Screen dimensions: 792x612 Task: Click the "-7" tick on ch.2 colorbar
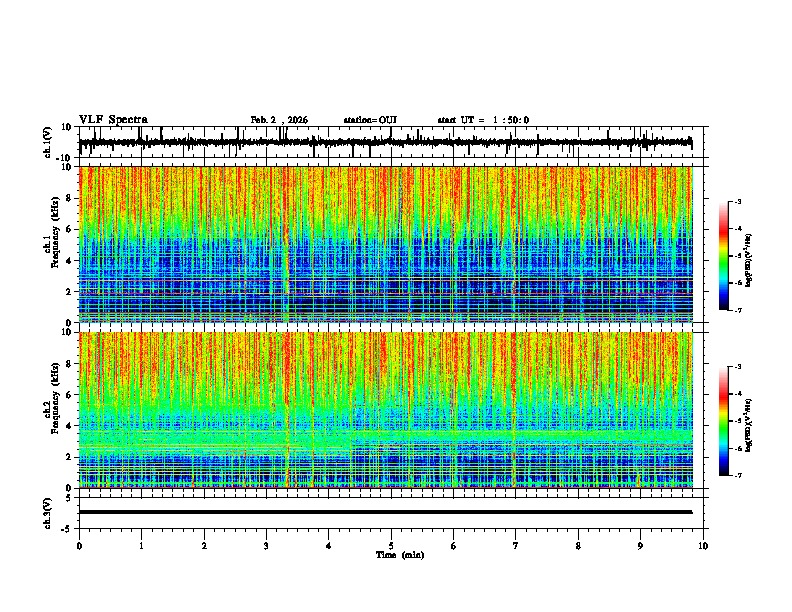737,475
